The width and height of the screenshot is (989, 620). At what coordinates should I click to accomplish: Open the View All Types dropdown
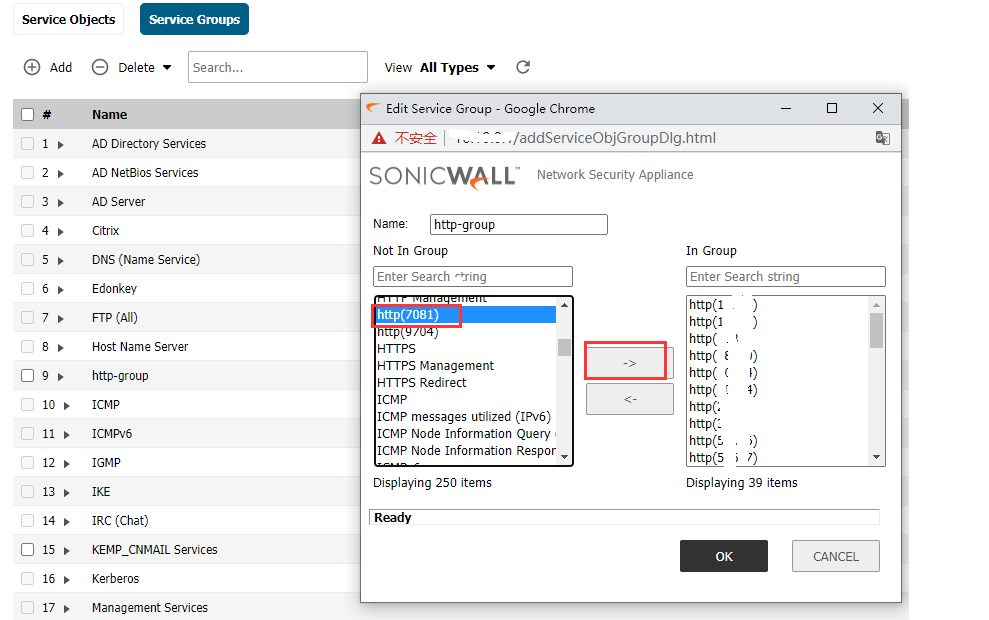coord(457,67)
